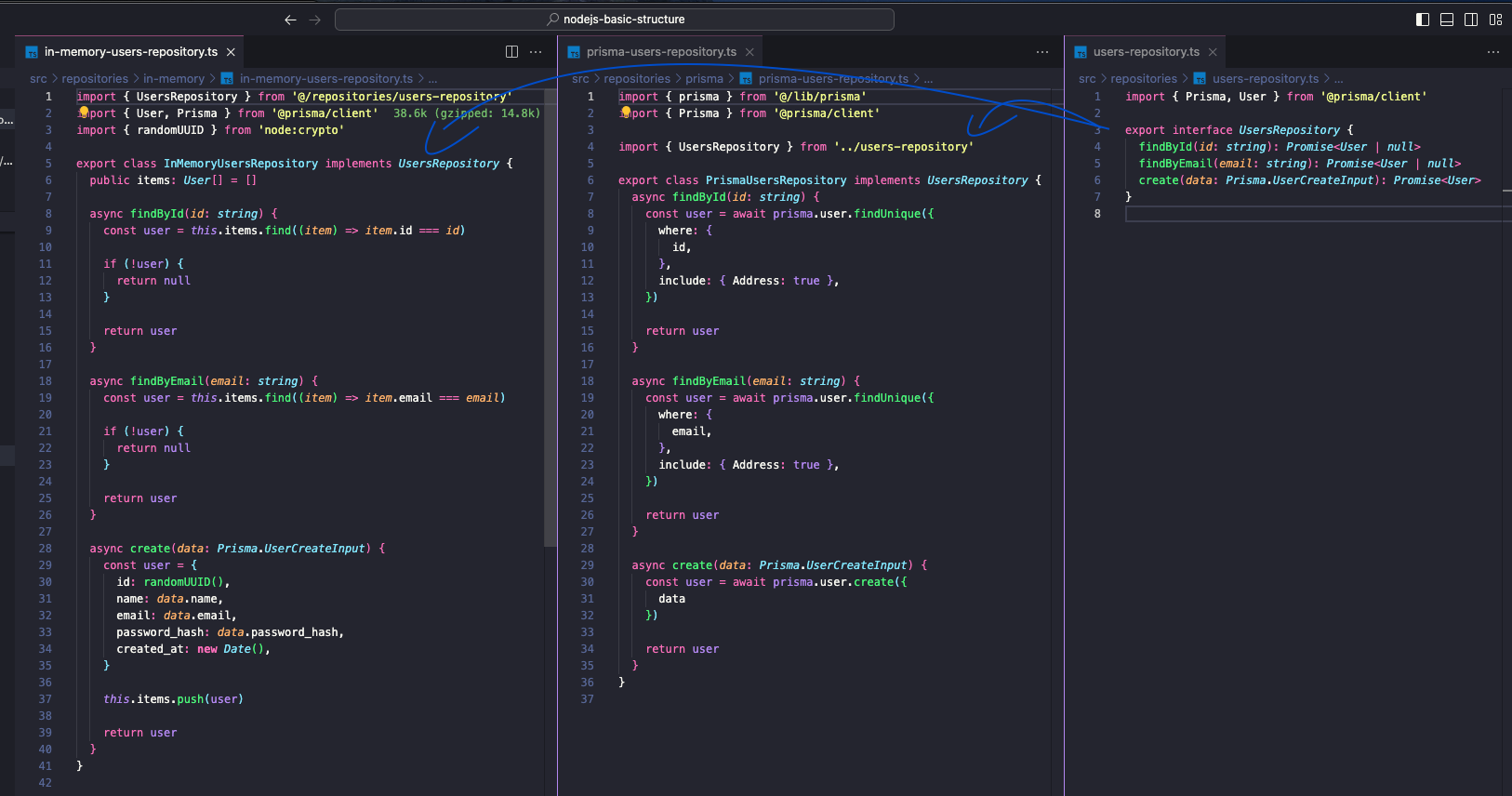Click in-memory breadcrumb folder
This screenshot has height=796, width=1512.
click(174, 79)
